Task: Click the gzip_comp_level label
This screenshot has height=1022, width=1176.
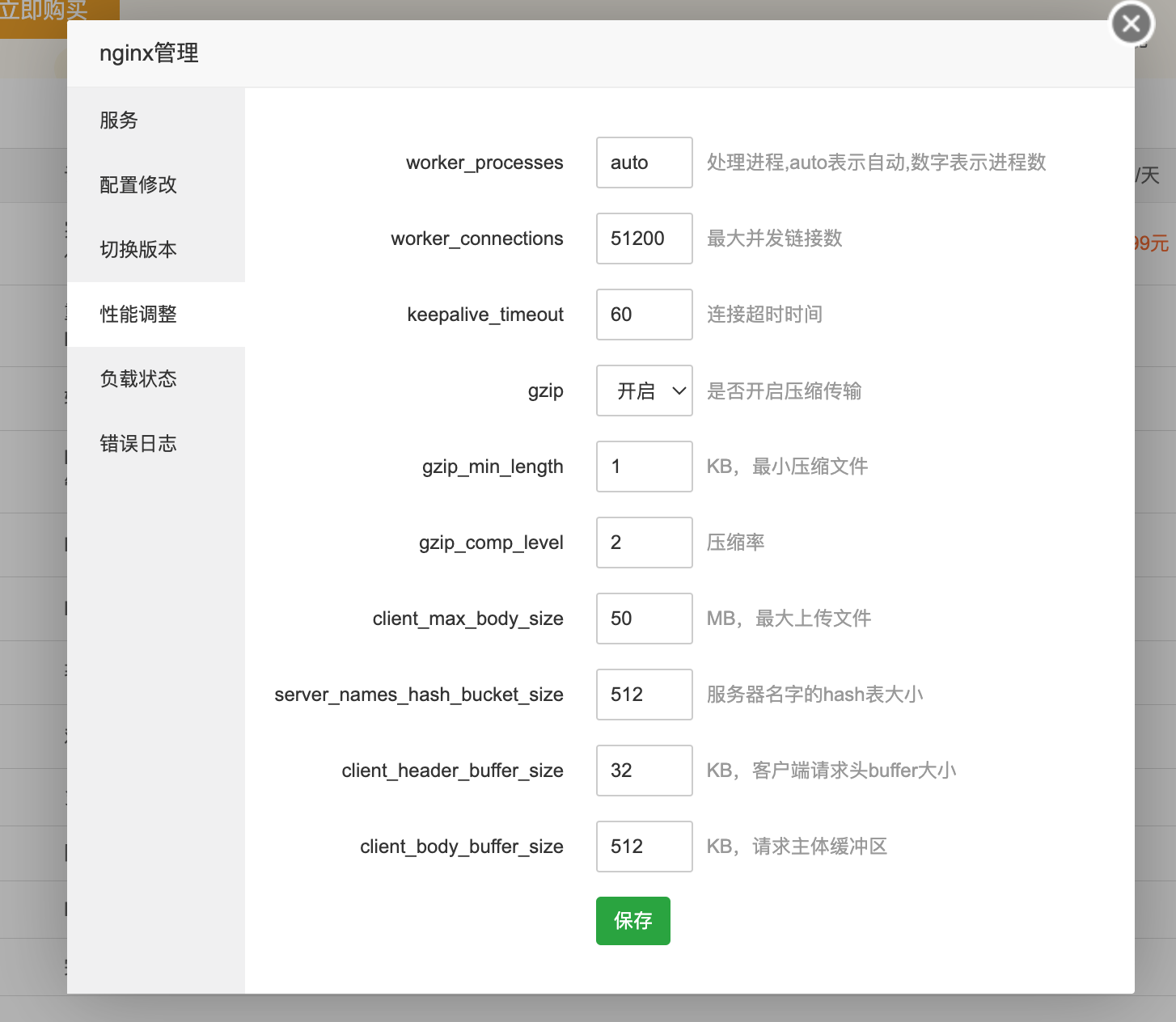Action: (x=491, y=543)
